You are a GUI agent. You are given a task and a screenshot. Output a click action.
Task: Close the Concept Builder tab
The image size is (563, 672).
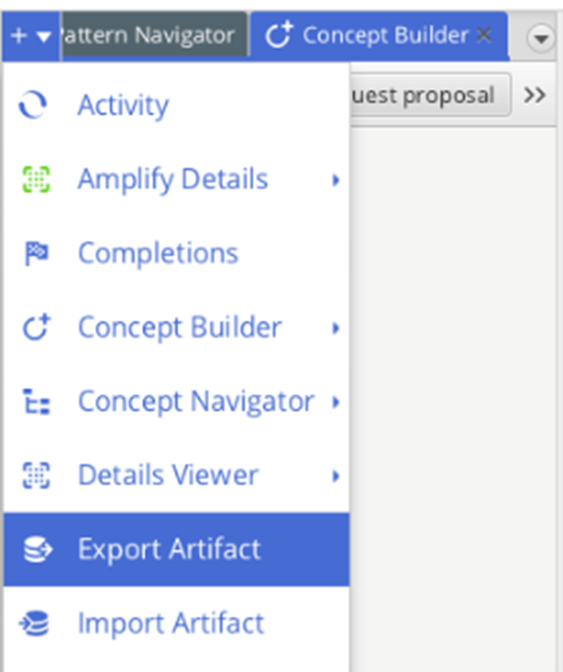[484, 35]
